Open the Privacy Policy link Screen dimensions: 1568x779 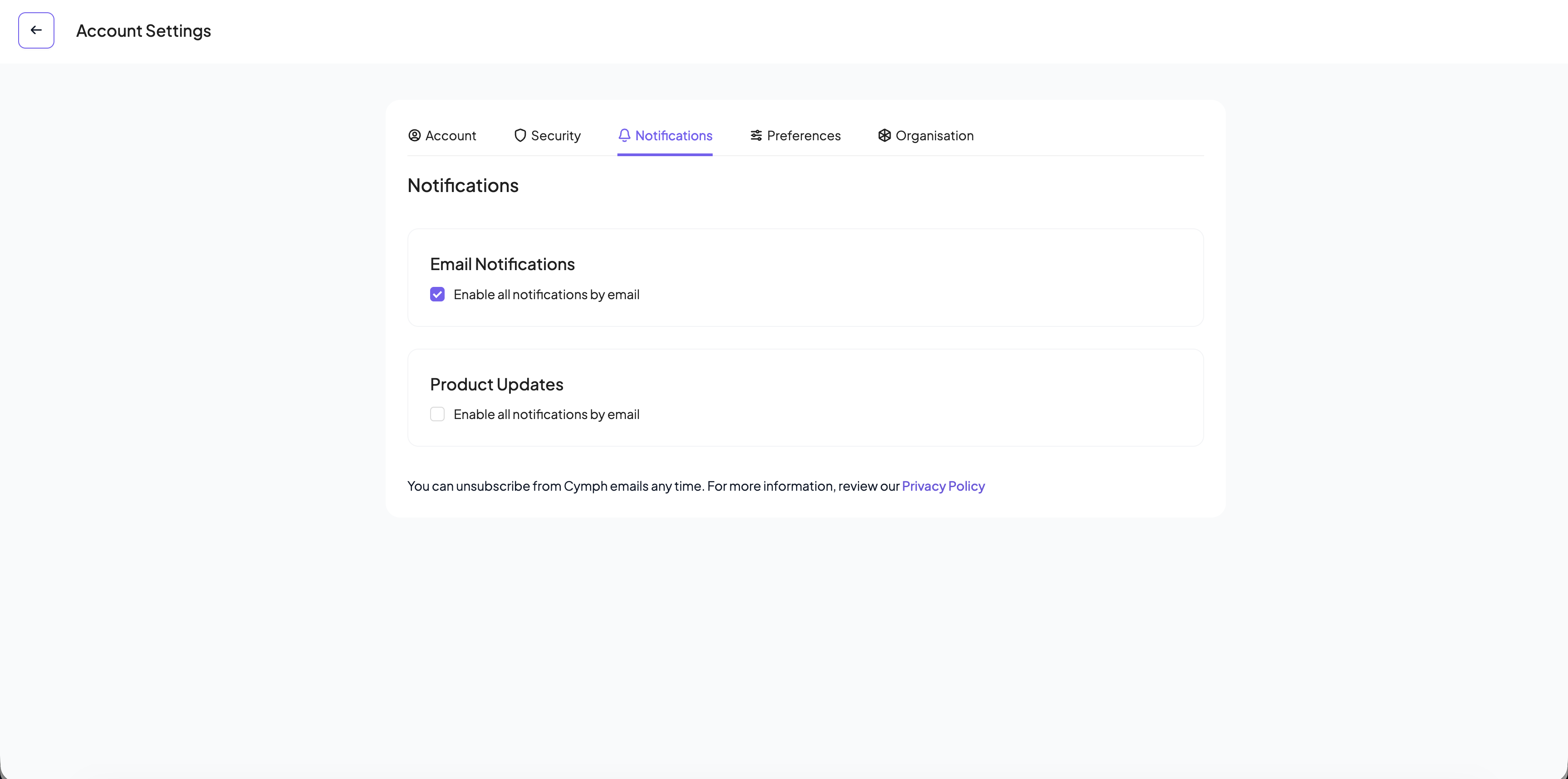coord(943,486)
